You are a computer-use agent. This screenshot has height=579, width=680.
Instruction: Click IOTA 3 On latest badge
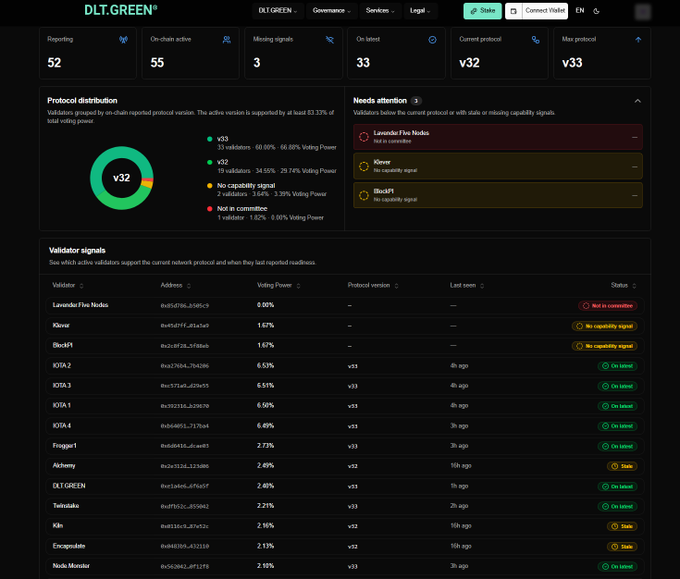[x=618, y=386]
